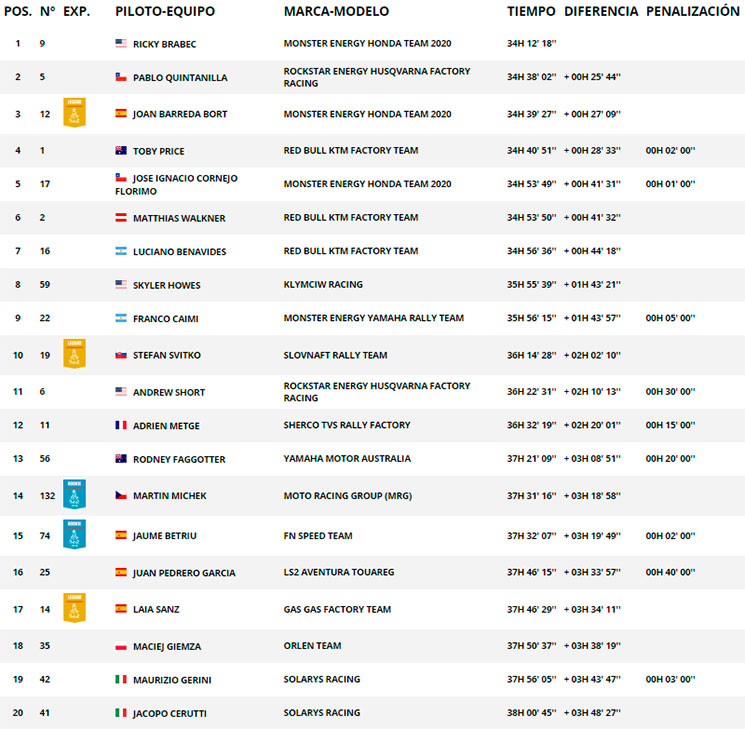Click the MARCA-MODELO column header

tap(336, 11)
